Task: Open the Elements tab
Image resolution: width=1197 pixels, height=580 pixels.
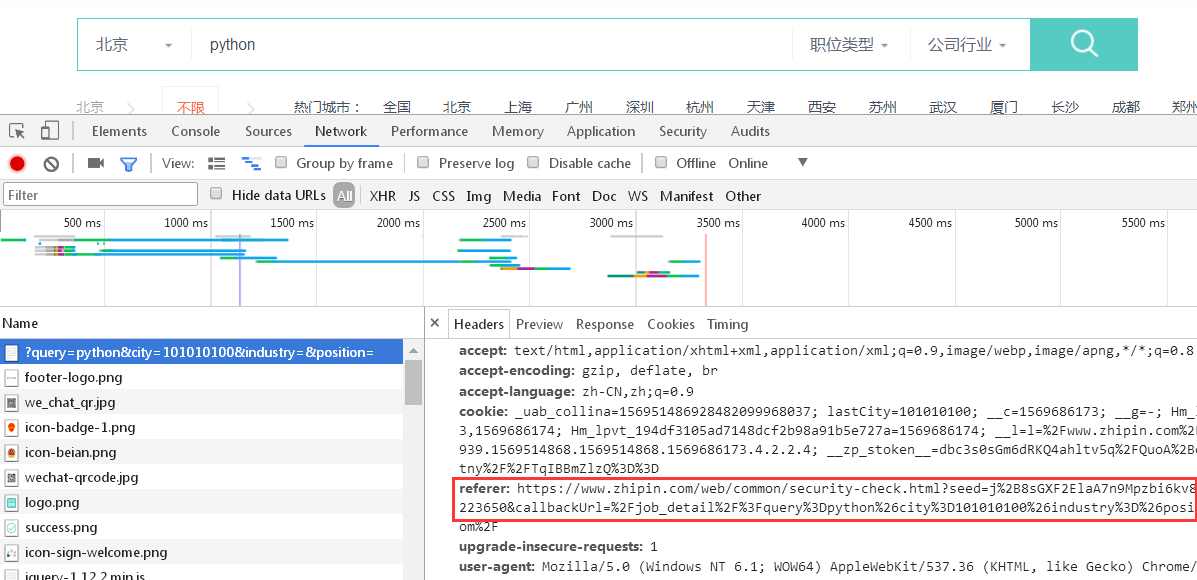Action: click(119, 131)
